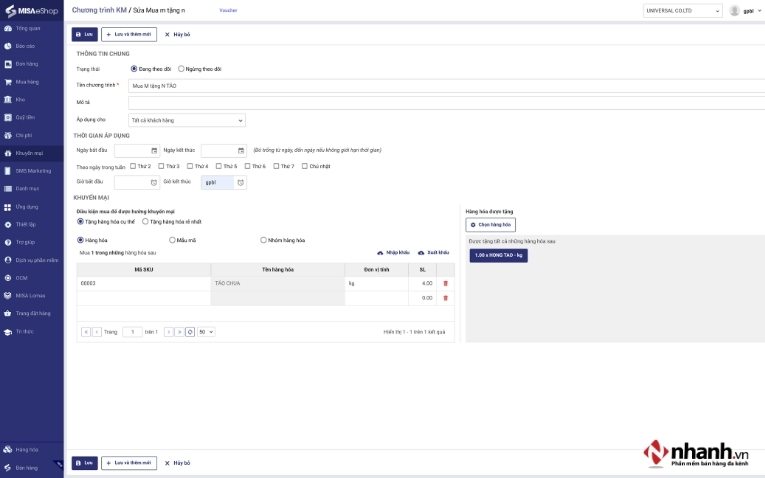Tick the Thứ 2 weekday checkbox
The image size is (765, 478).
(133, 166)
